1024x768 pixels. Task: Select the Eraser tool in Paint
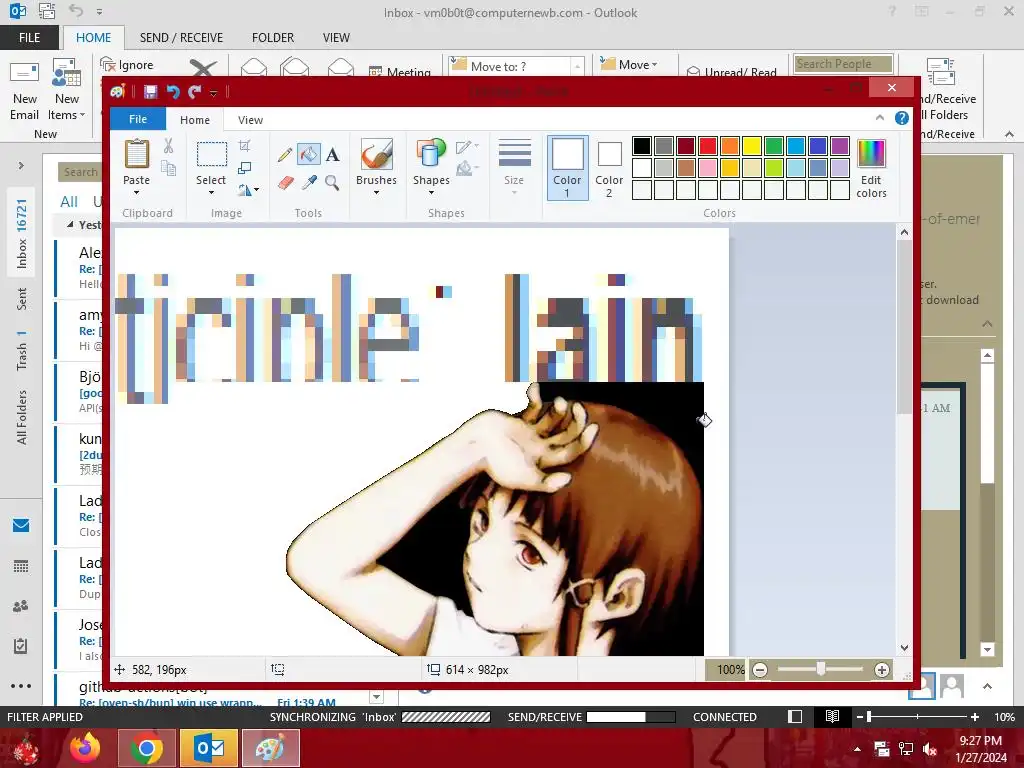[x=285, y=182]
